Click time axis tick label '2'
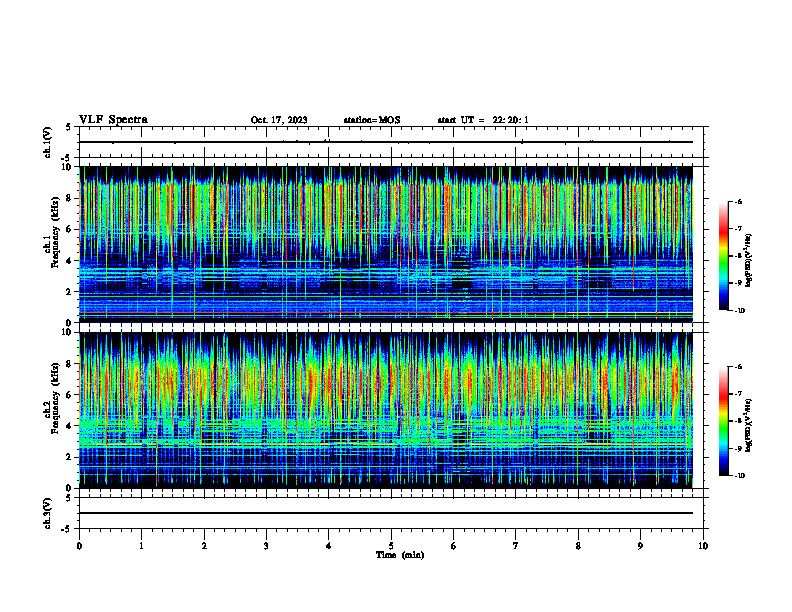 tap(204, 546)
